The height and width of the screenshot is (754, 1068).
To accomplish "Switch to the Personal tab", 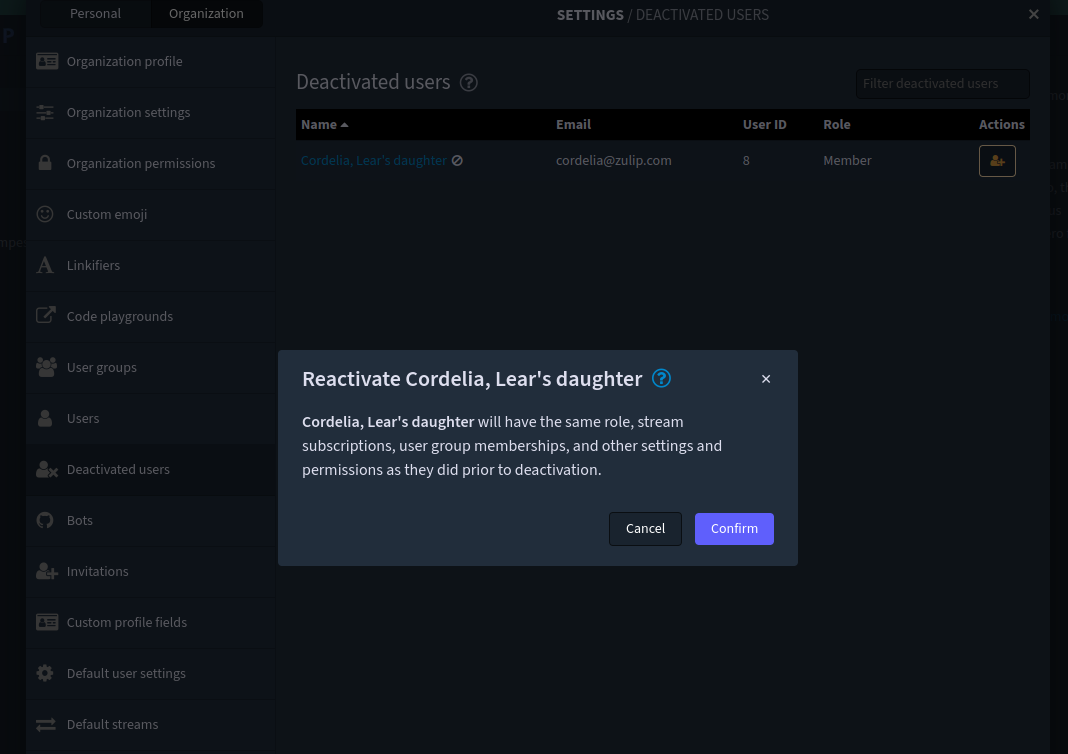I will pos(95,13).
